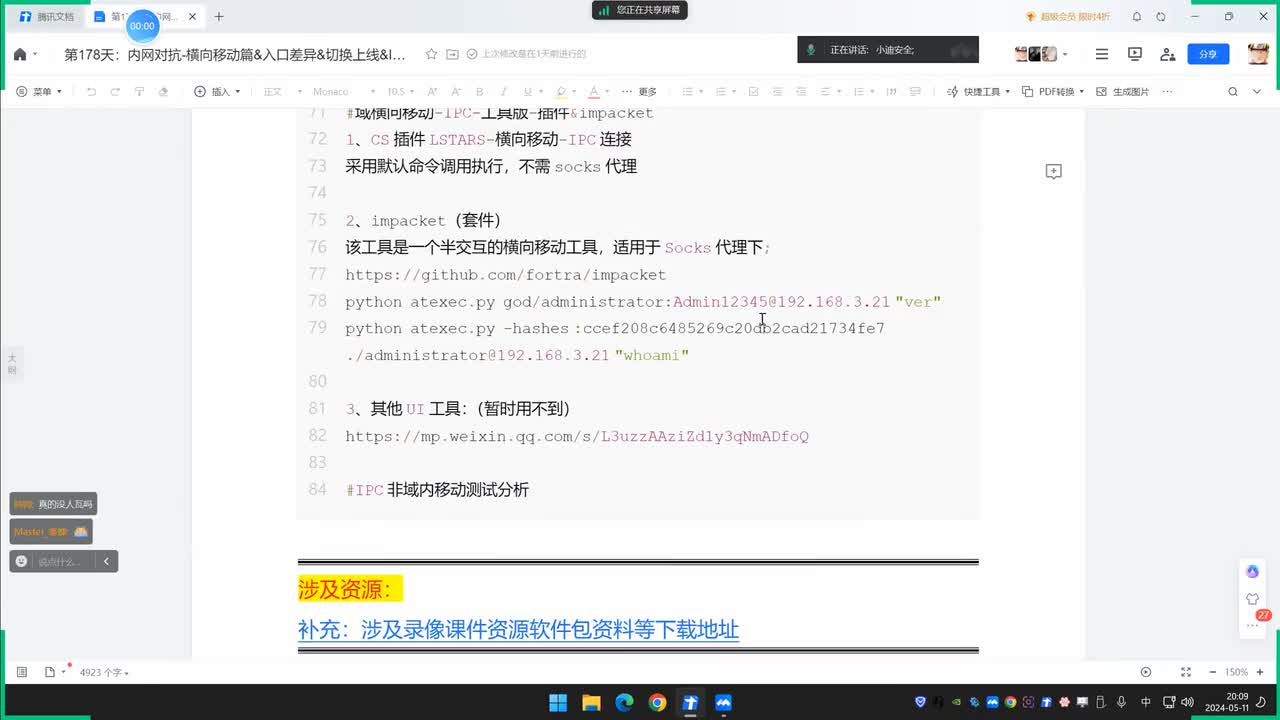Click the refresh icon next to bell

coord(1161,17)
